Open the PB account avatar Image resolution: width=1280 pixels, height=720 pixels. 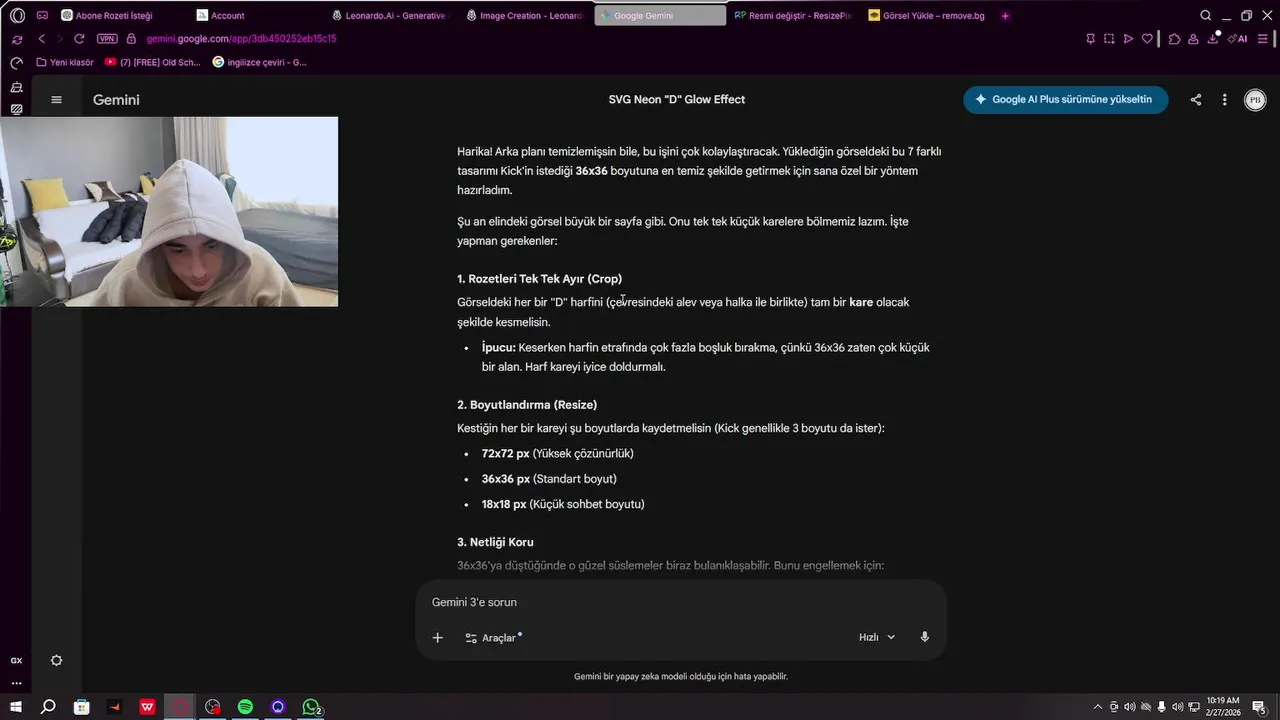point(1255,100)
